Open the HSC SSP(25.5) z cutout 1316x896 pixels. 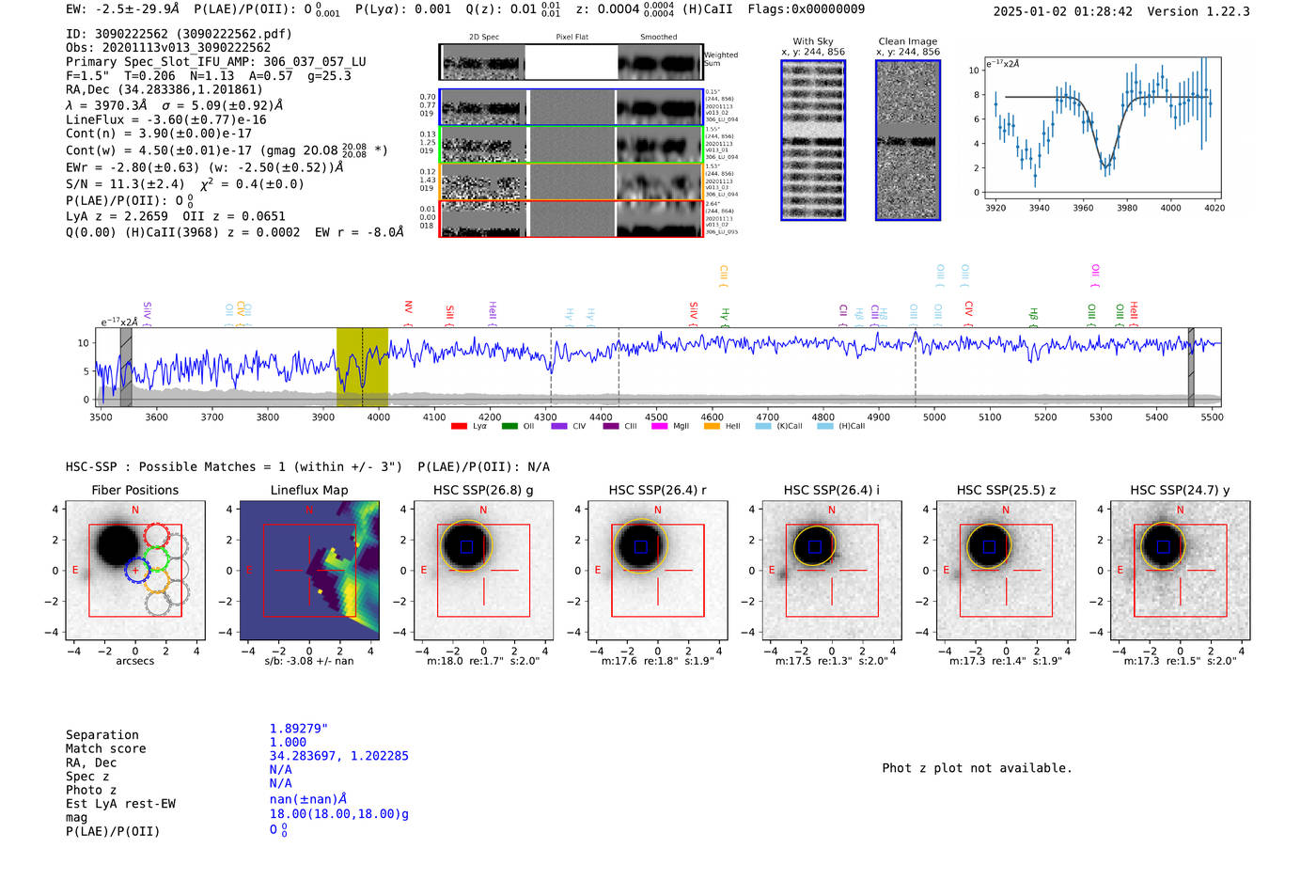click(1006, 570)
